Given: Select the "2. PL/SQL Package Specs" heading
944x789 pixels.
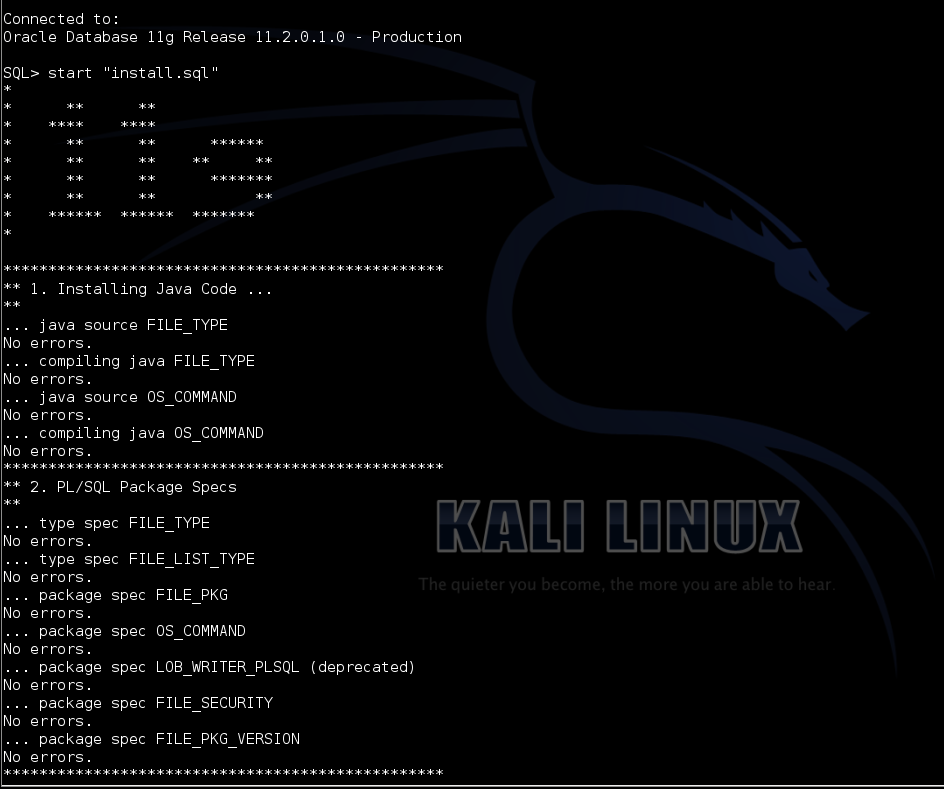Looking at the screenshot, I should [x=120, y=487].
